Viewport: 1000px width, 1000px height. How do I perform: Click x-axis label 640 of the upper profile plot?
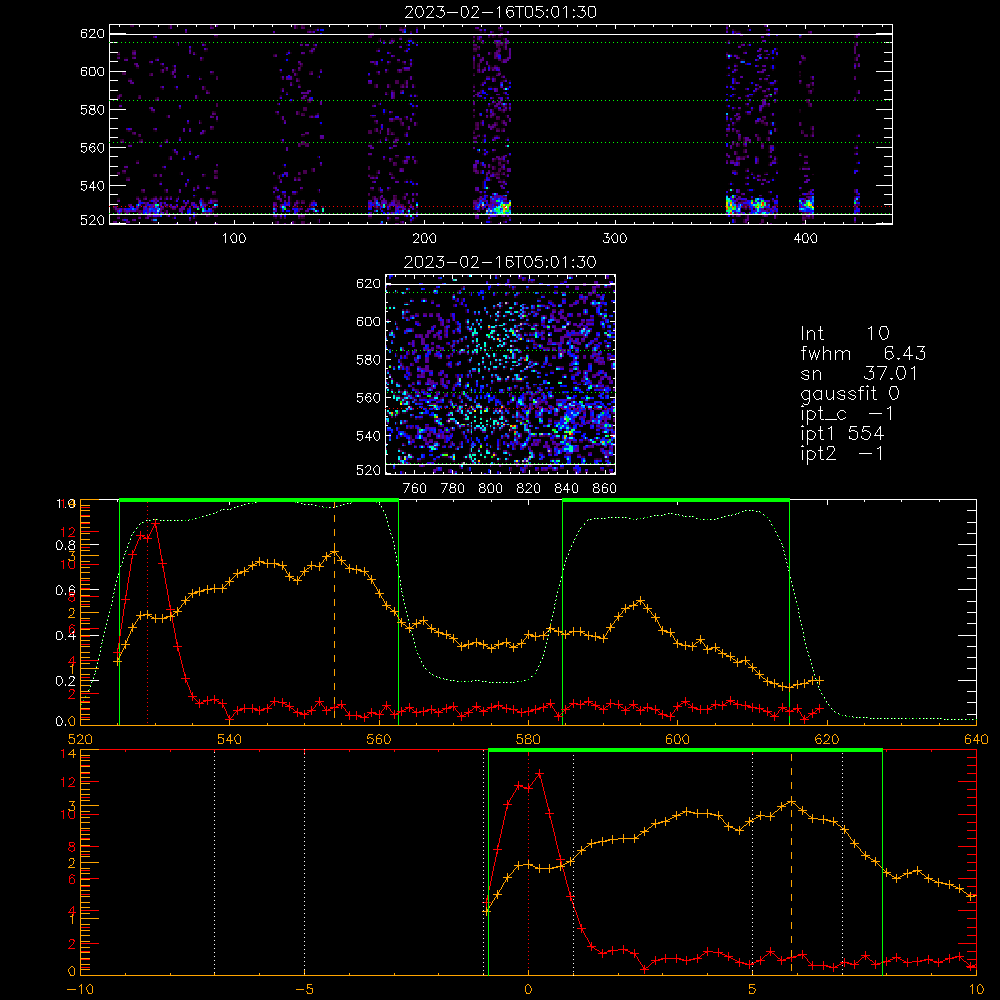coord(976,740)
